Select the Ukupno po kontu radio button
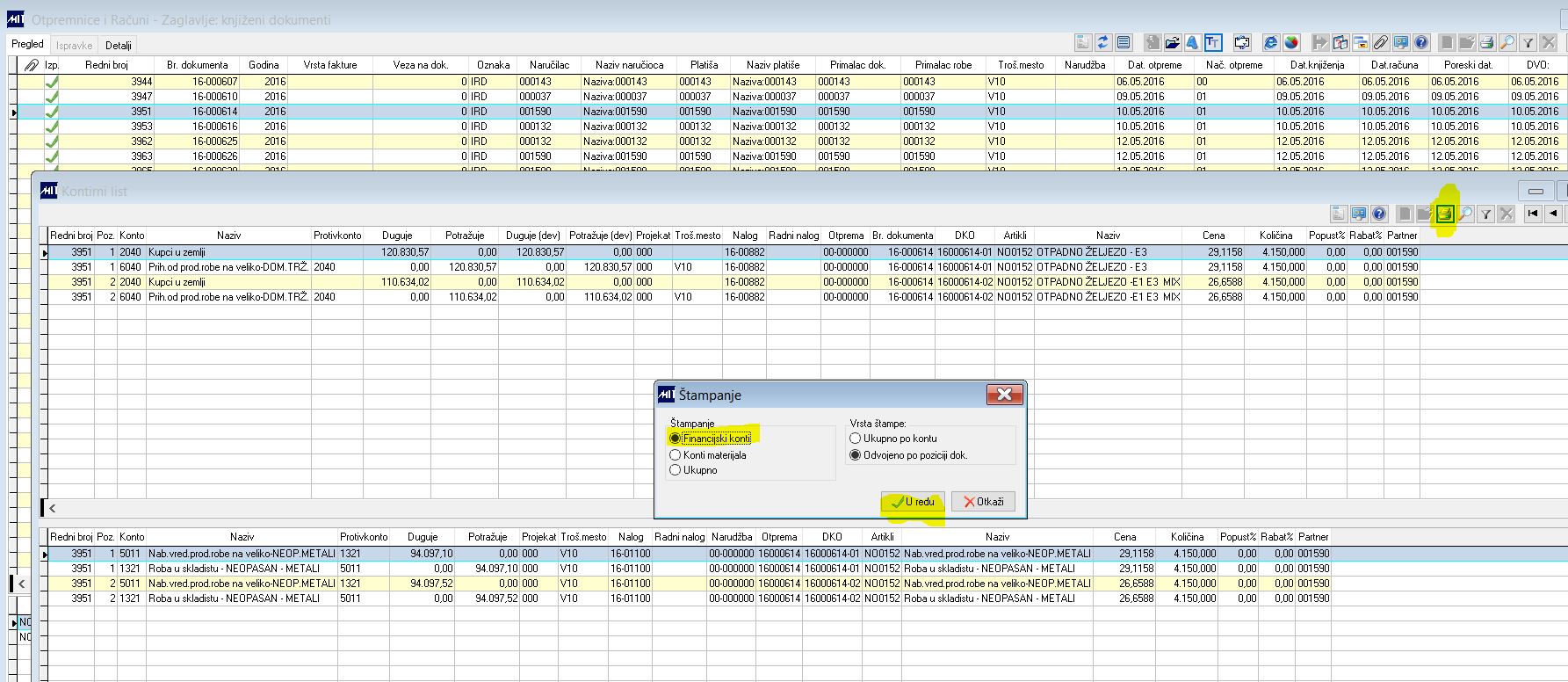 pos(855,438)
